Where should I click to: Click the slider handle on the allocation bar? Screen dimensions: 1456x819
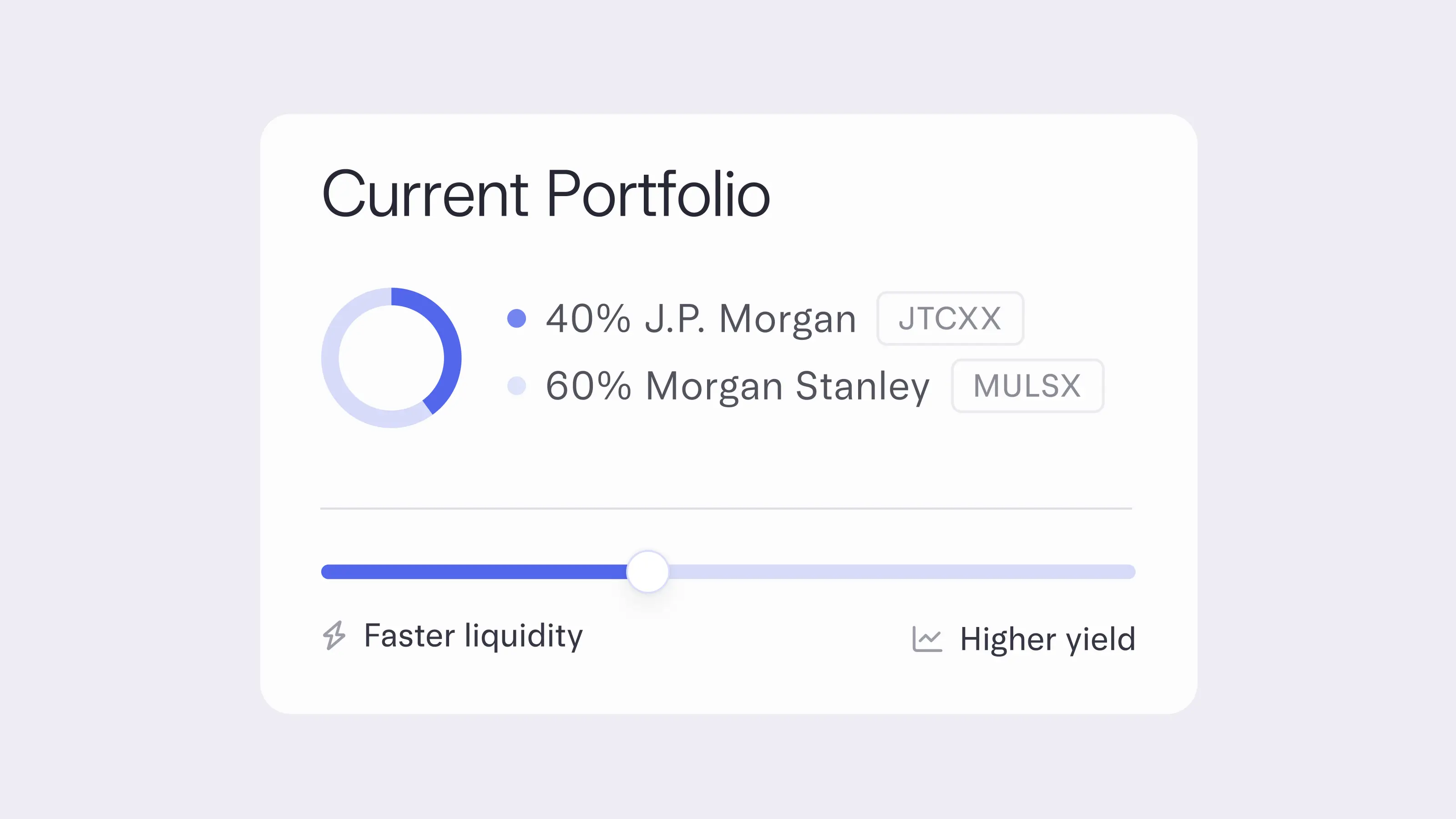(648, 571)
